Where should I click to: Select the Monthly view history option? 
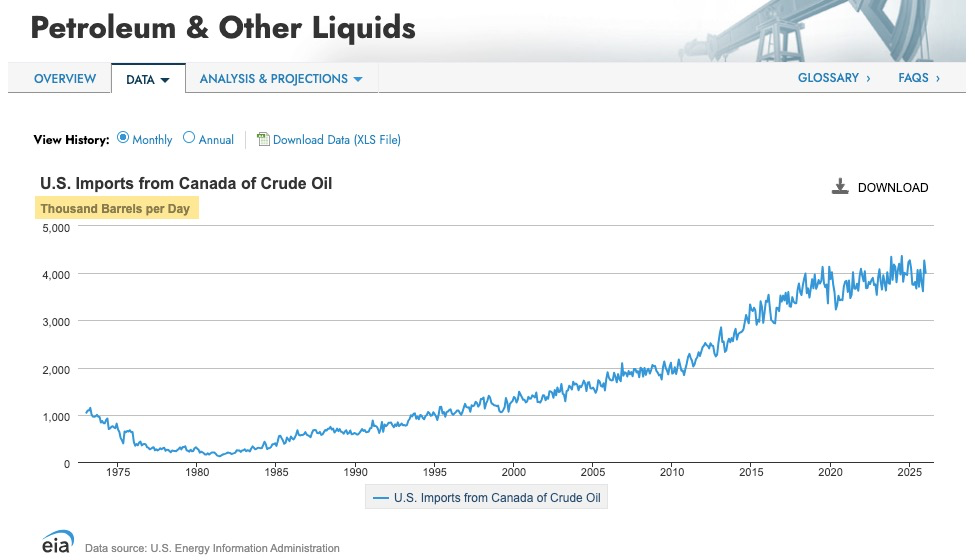(x=124, y=139)
